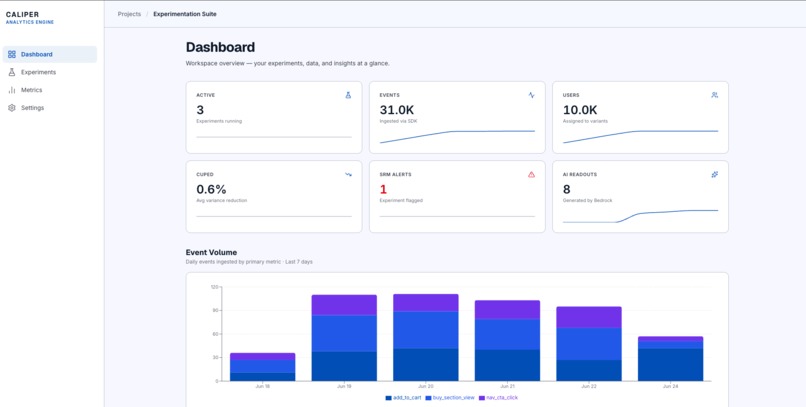Click the pulse icon on Events card
Image resolution: width=806 pixels, height=407 pixels.
tap(531, 95)
